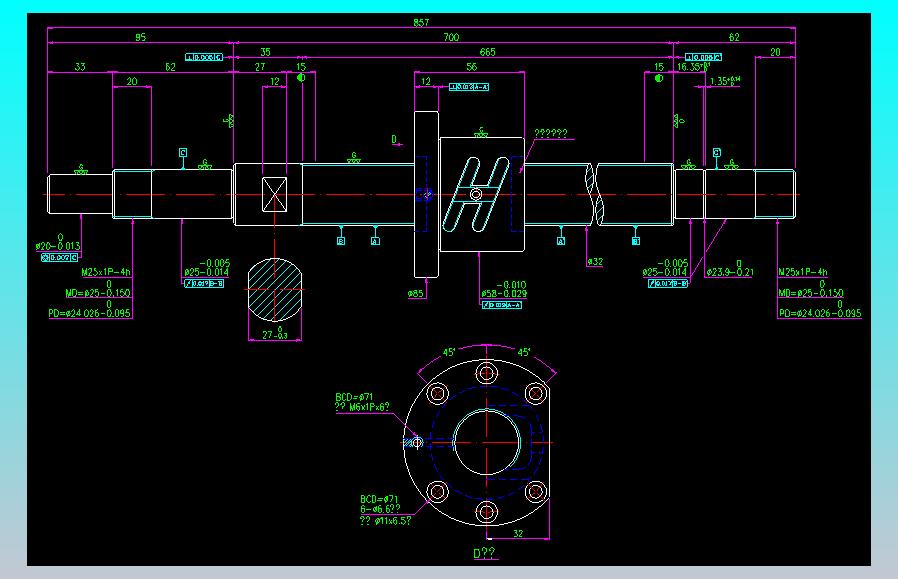Click the 665 thread length dimension

[x=487, y=52]
